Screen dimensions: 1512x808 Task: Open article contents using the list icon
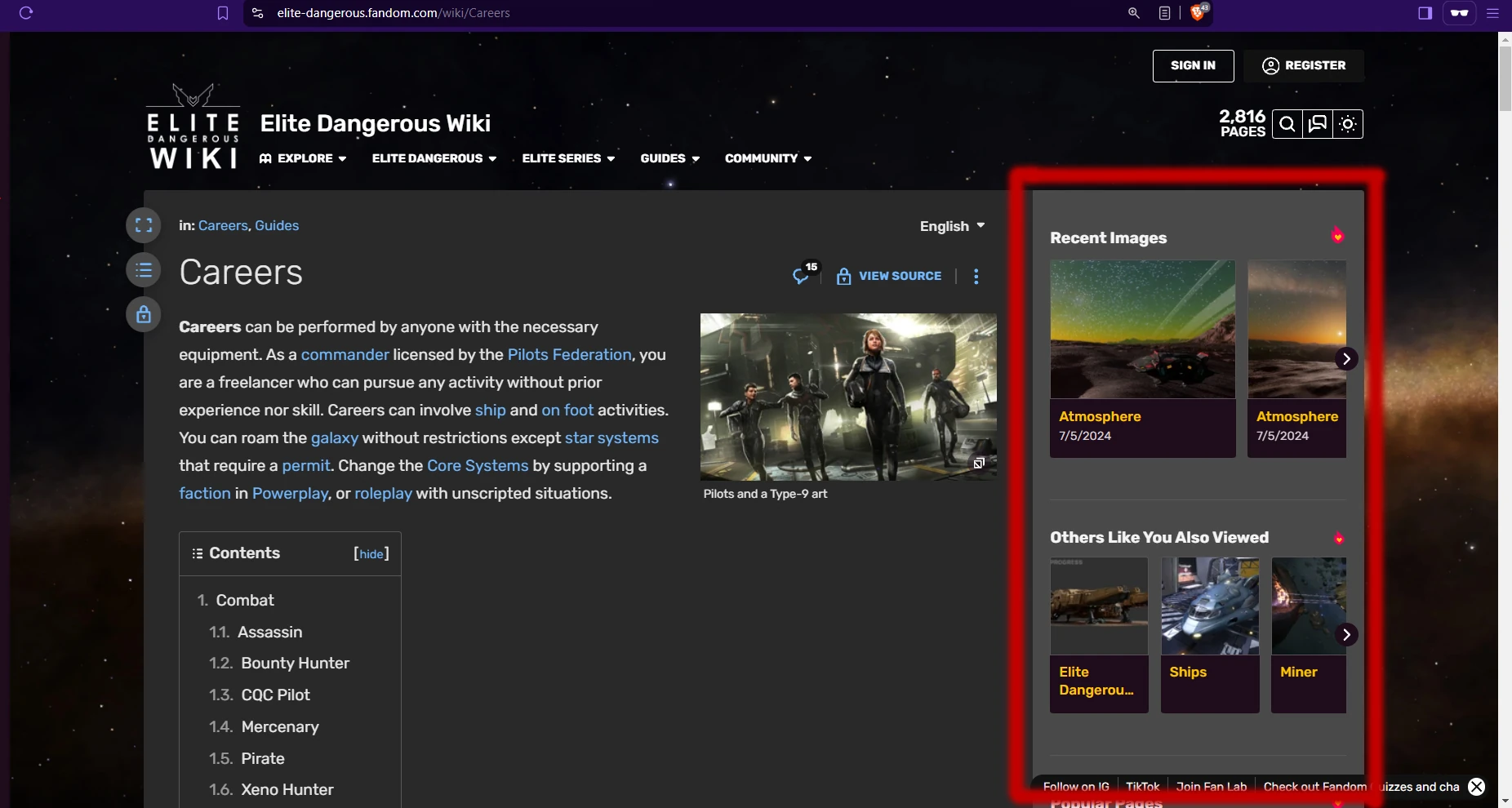click(144, 269)
